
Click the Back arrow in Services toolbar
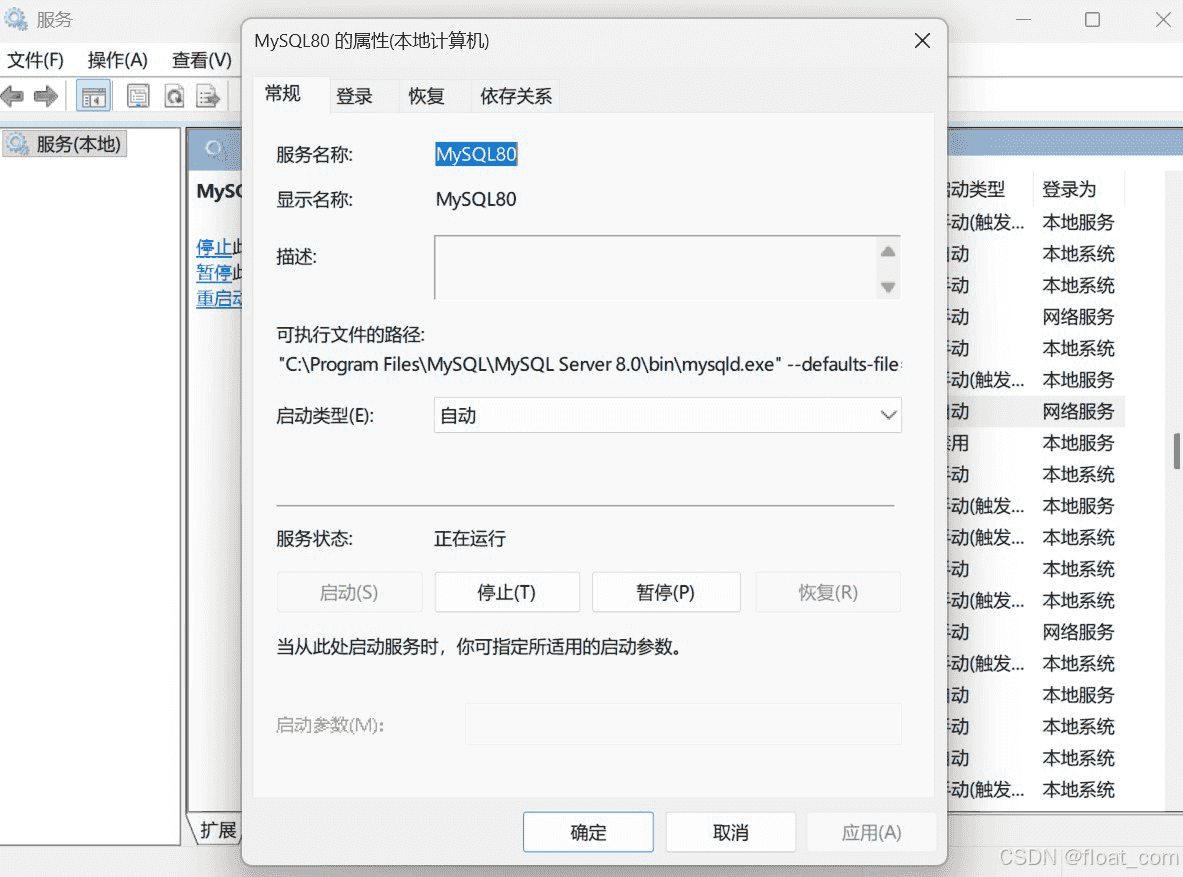[12, 96]
